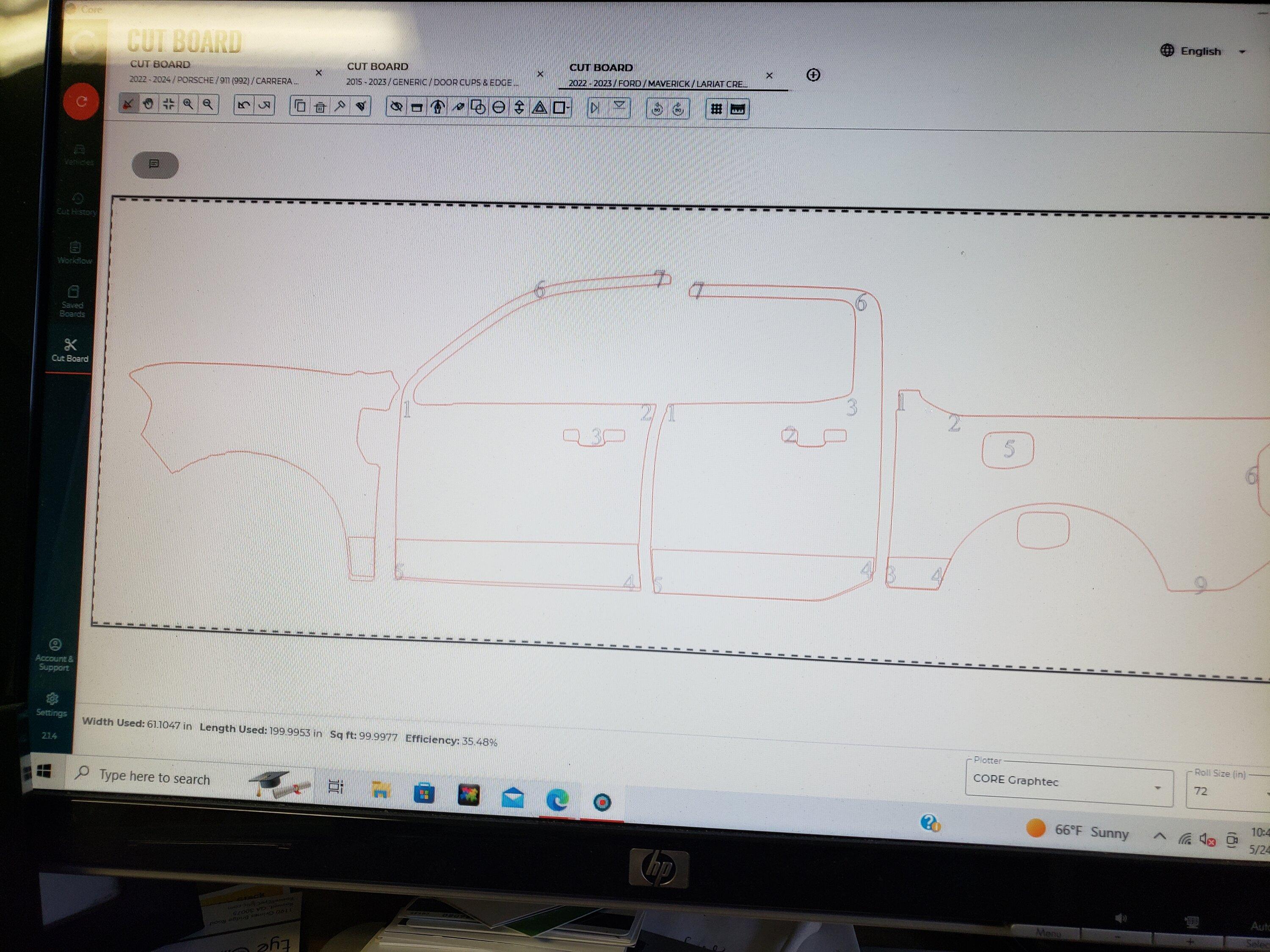Click the muted volume tray icon
Image resolution: width=1270 pixels, height=952 pixels.
coord(1207,839)
